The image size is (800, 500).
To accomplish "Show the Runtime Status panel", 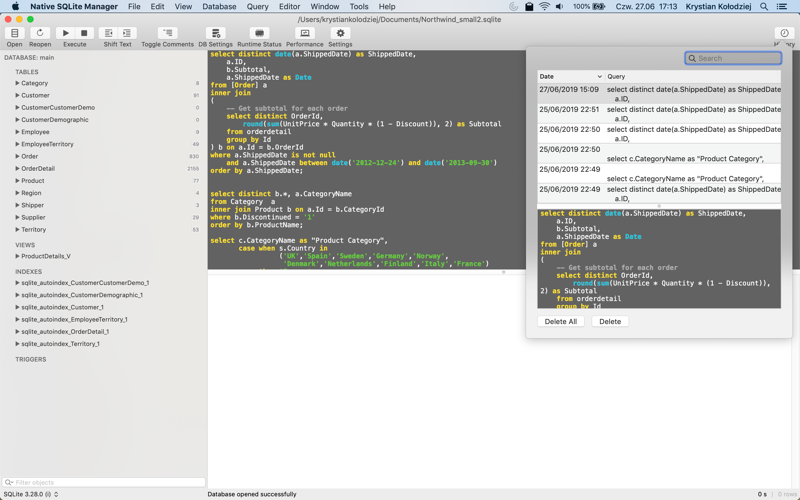I will click(259, 34).
